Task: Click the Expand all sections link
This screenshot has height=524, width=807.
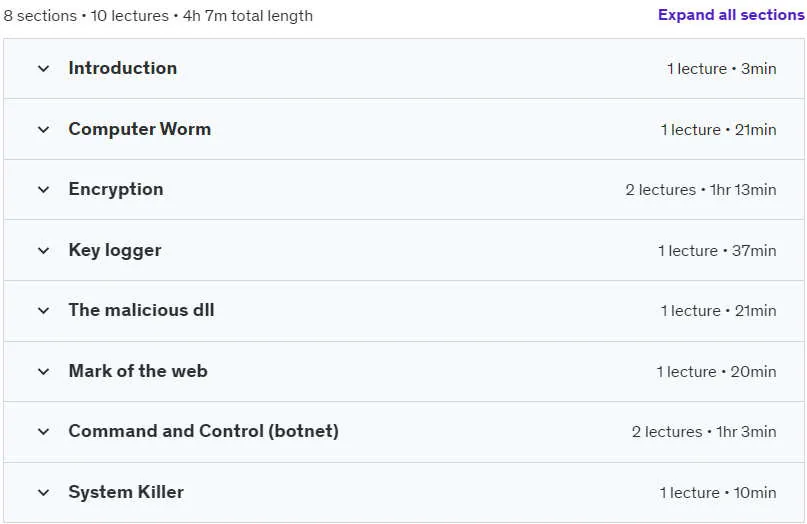Action: pos(731,15)
